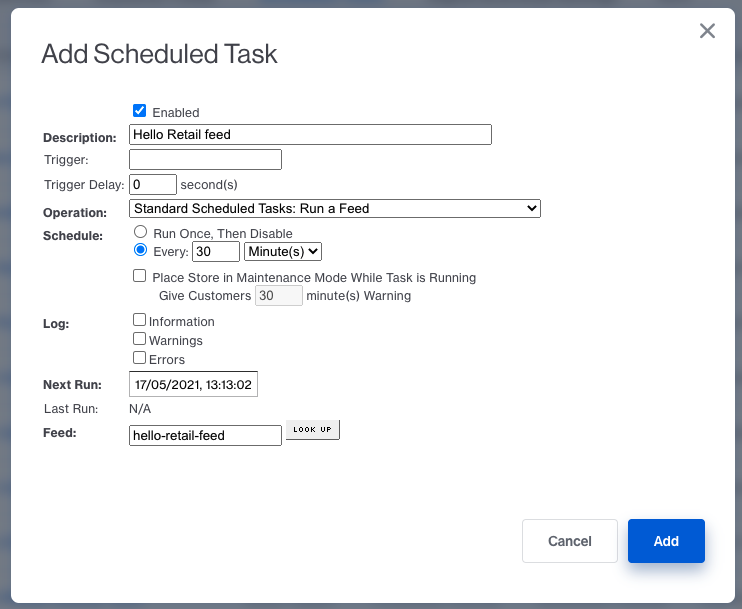Image resolution: width=742 pixels, height=609 pixels.
Task: Focus the Trigger input field
Action: (205, 160)
